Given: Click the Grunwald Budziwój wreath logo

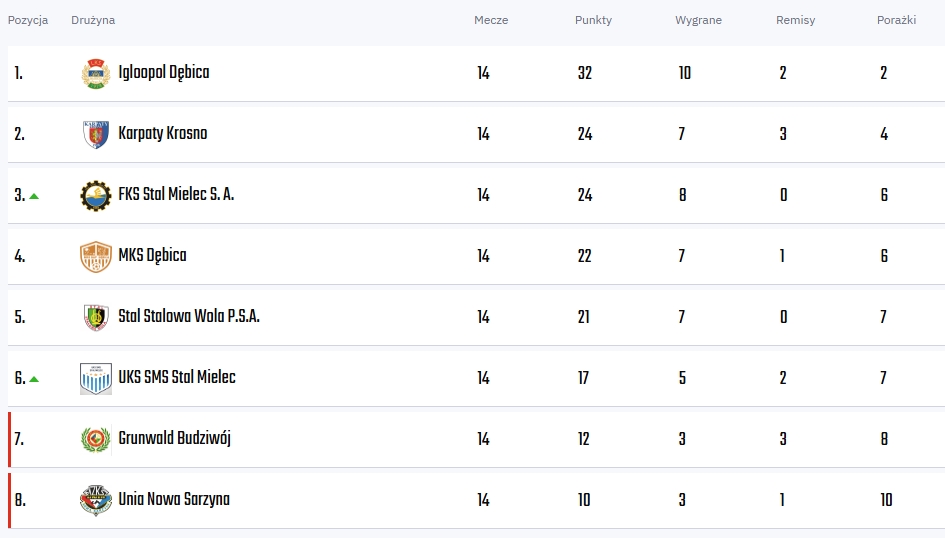Looking at the screenshot, I should click(x=96, y=440).
